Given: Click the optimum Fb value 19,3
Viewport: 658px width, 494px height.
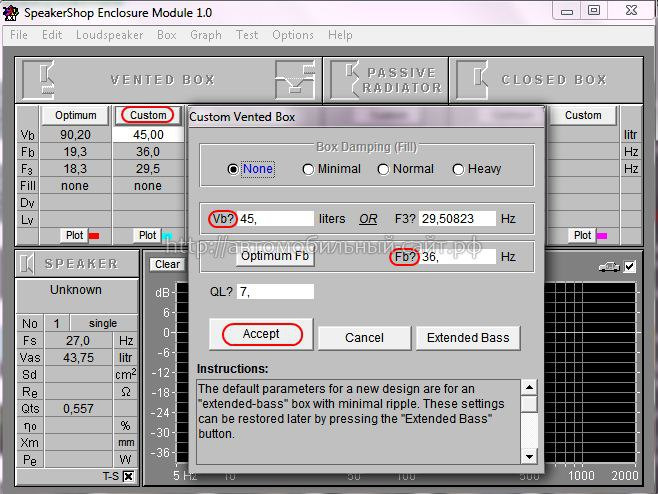Looking at the screenshot, I should pos(75,152).
